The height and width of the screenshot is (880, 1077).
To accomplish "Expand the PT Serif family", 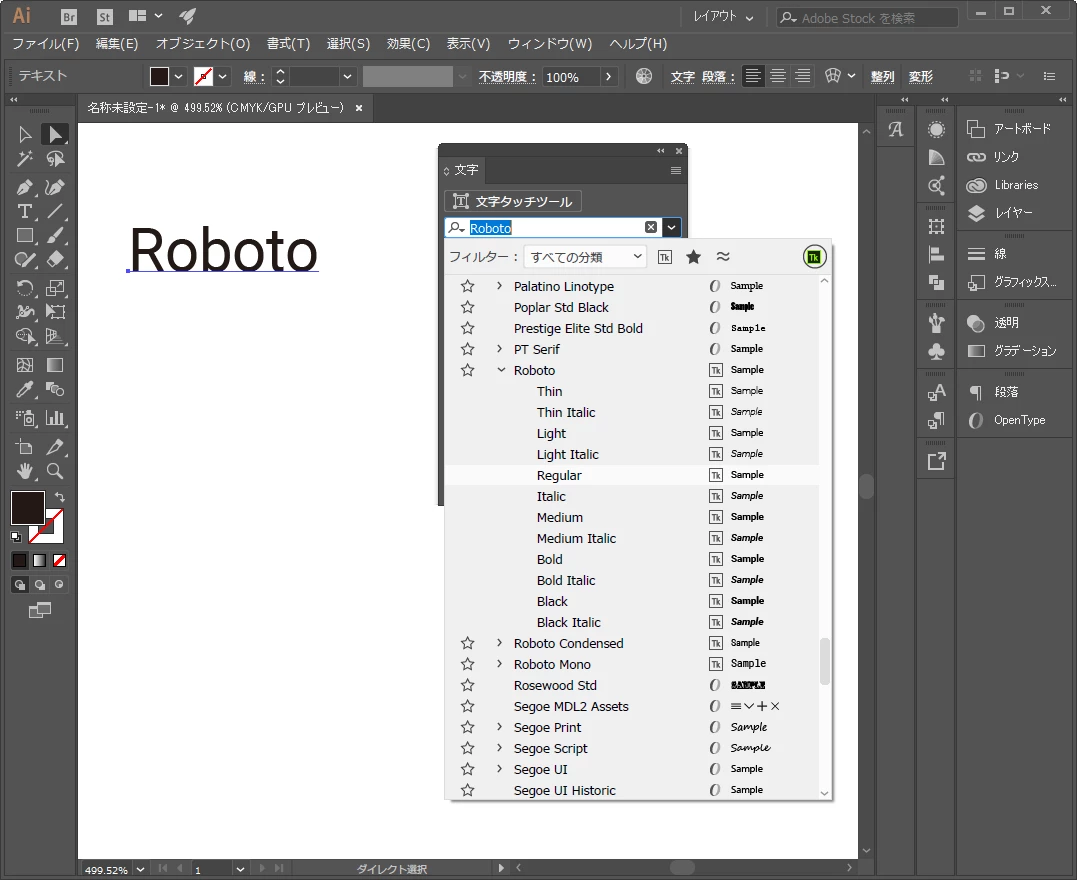I will pyautogui.click(x=499, y=349).
